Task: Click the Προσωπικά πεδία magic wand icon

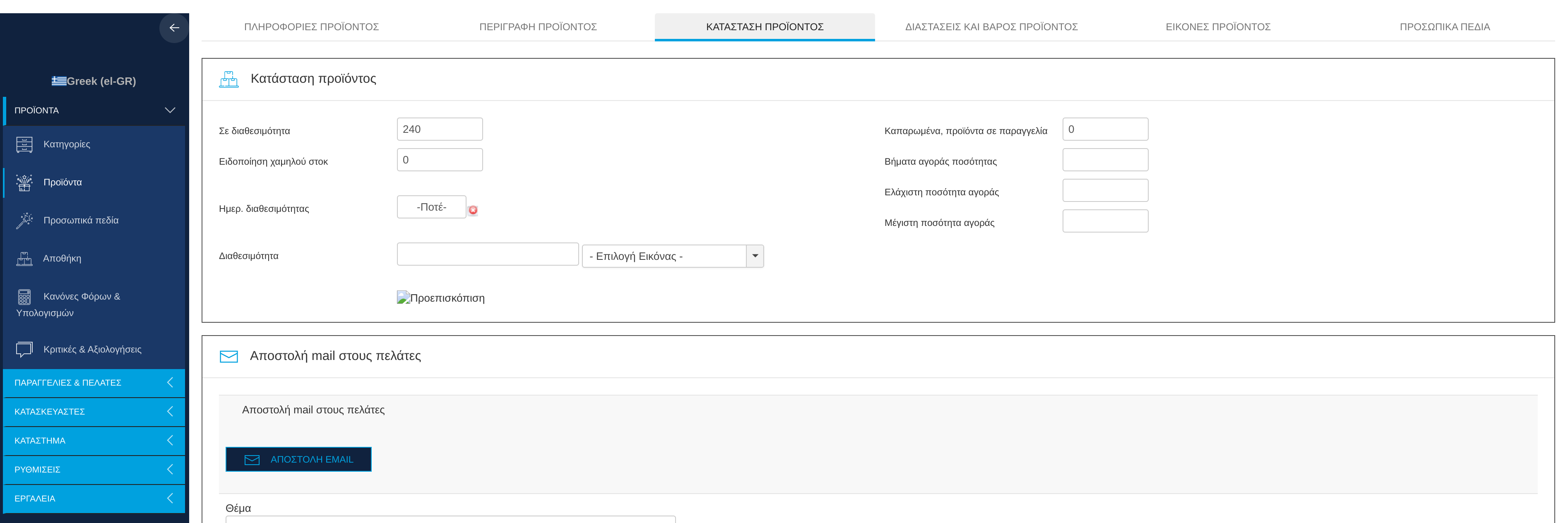Action: 24,220
